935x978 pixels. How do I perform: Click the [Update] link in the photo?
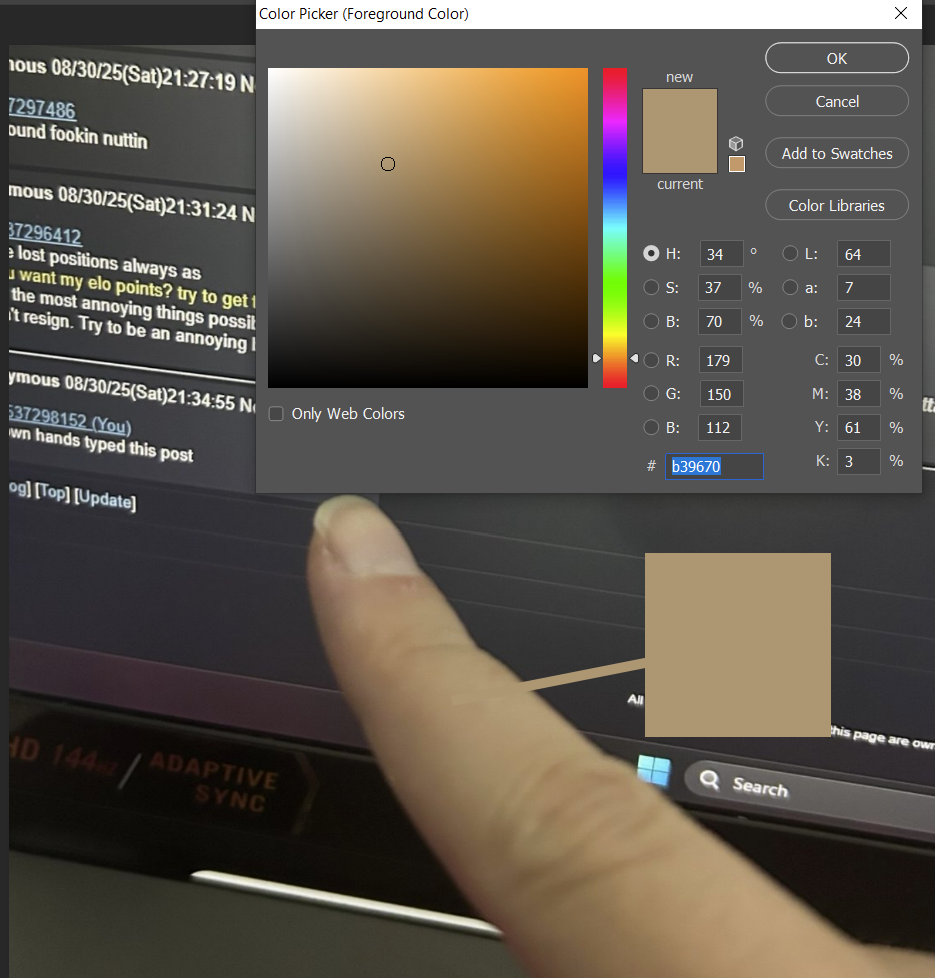click(105, 499)
